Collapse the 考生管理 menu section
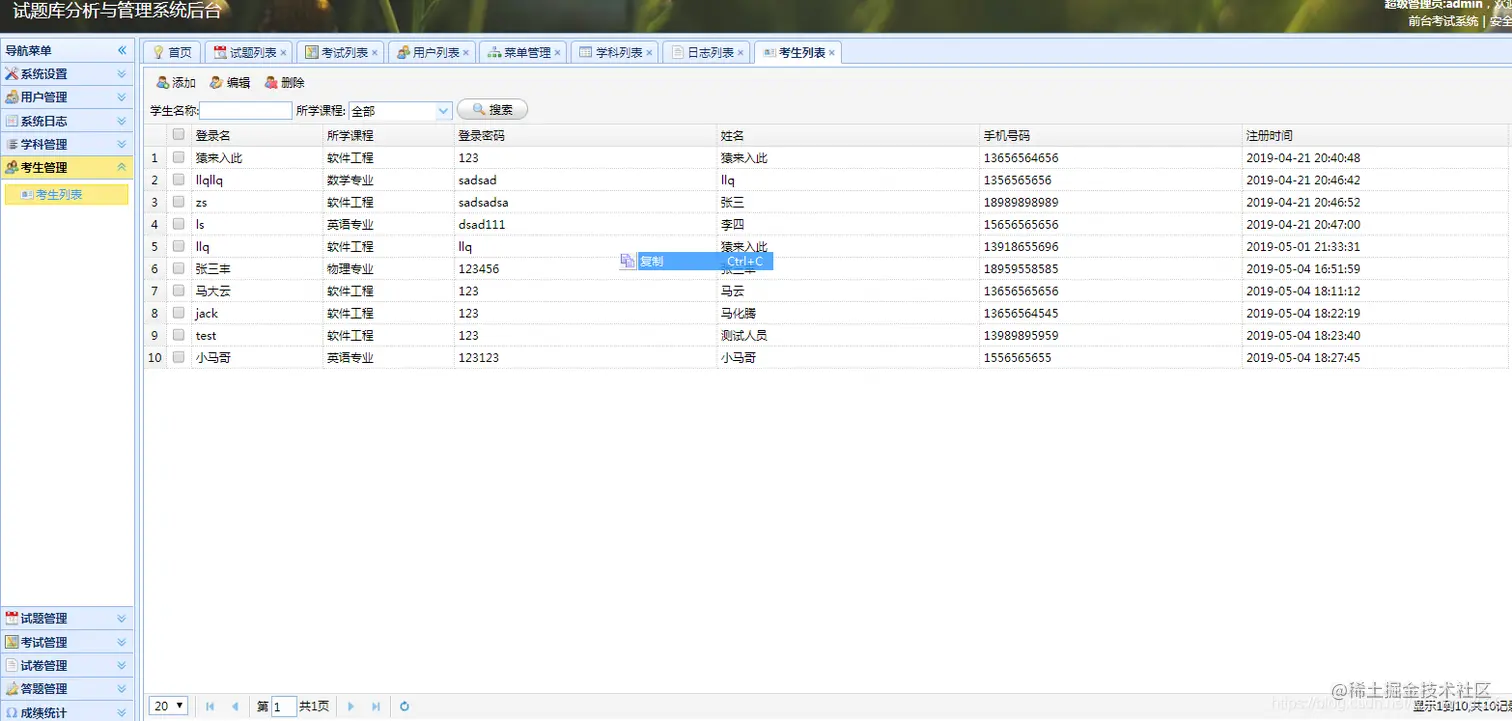The height and width of the screenshot is (721, 1512). tap(122, 168)
